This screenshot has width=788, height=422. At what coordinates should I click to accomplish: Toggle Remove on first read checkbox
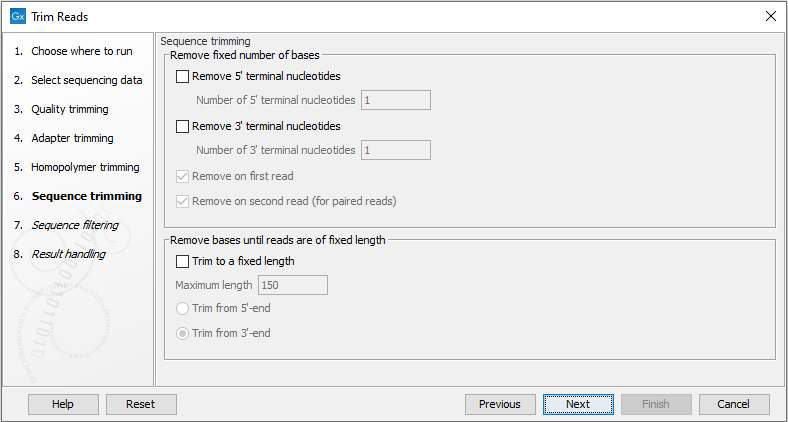[x=182, y=176]
